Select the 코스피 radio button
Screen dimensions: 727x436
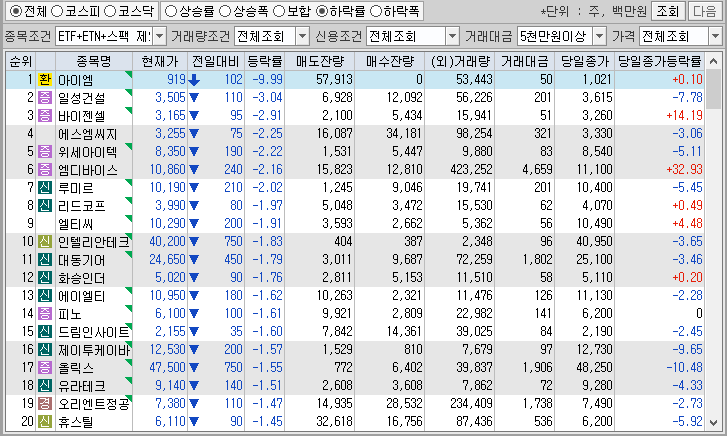(x=57, y=11)
